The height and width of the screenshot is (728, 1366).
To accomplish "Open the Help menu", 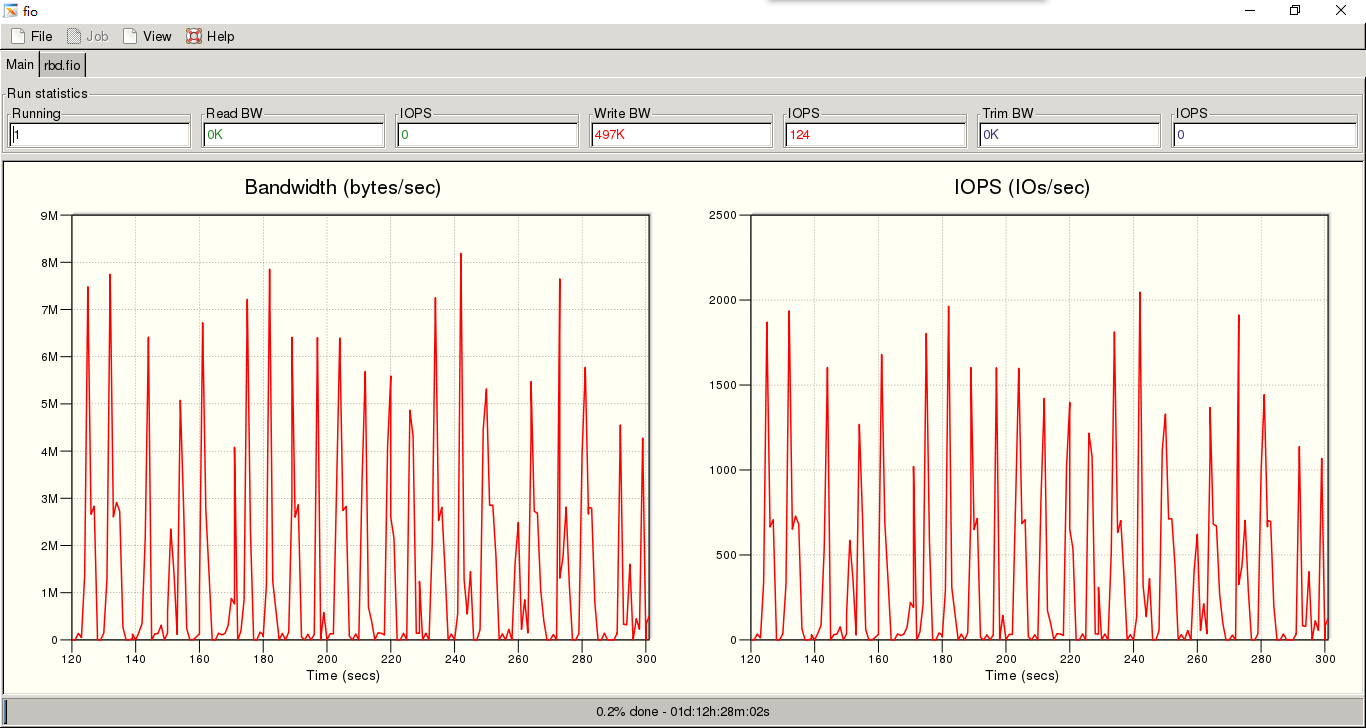I will pyautogui.click(x=210, y=36).
